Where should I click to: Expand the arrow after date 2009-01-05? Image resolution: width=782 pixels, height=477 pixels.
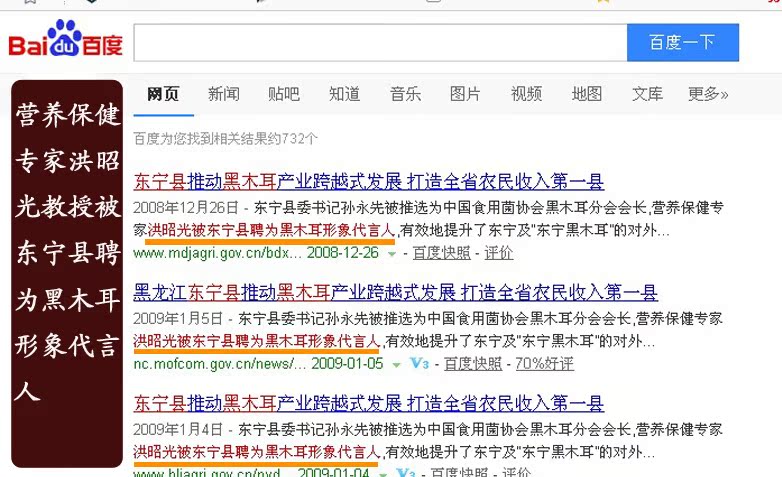click(x=396, y=364)
